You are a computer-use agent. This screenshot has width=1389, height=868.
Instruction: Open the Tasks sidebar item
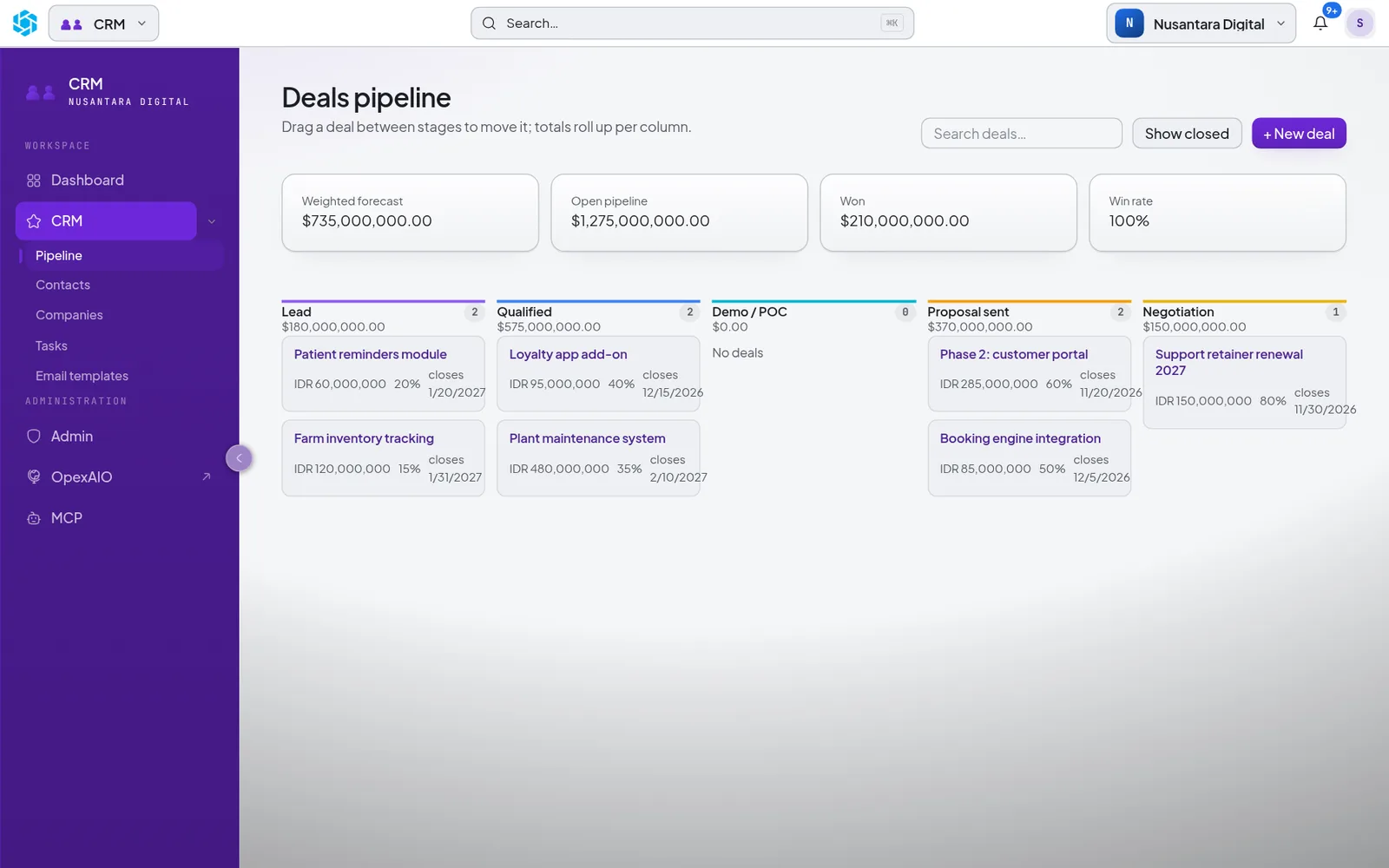(51, 345)
